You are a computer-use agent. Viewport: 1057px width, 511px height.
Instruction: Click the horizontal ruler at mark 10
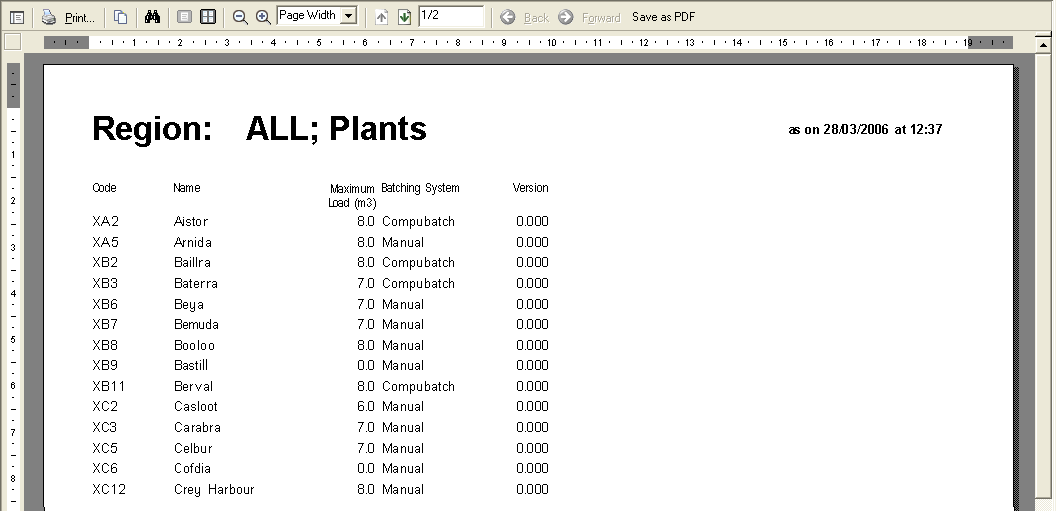click(x=550, y=43)
